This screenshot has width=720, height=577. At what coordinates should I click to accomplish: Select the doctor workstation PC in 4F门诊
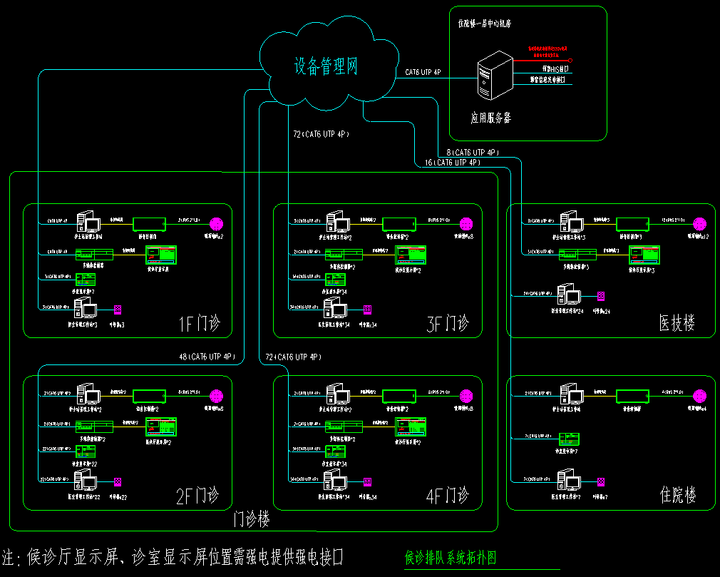pyautogui.click(x=335, y=480)
